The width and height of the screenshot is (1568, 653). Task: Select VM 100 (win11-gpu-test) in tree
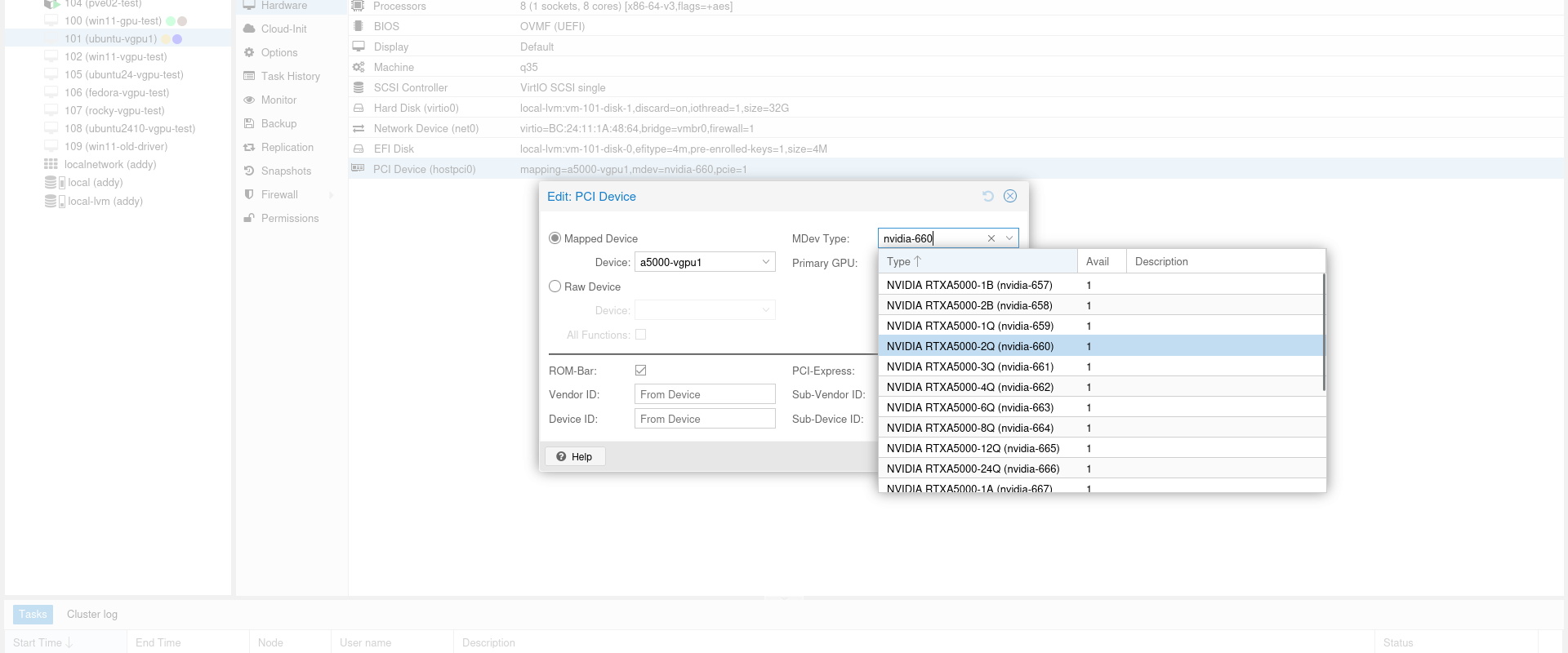pyautogui.click(x=118, y=20)
